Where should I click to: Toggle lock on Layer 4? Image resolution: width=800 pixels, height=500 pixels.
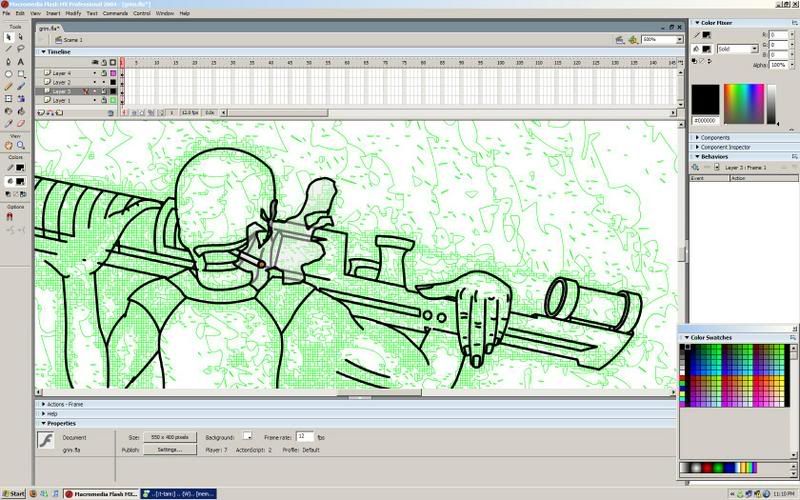pos(104,73)
